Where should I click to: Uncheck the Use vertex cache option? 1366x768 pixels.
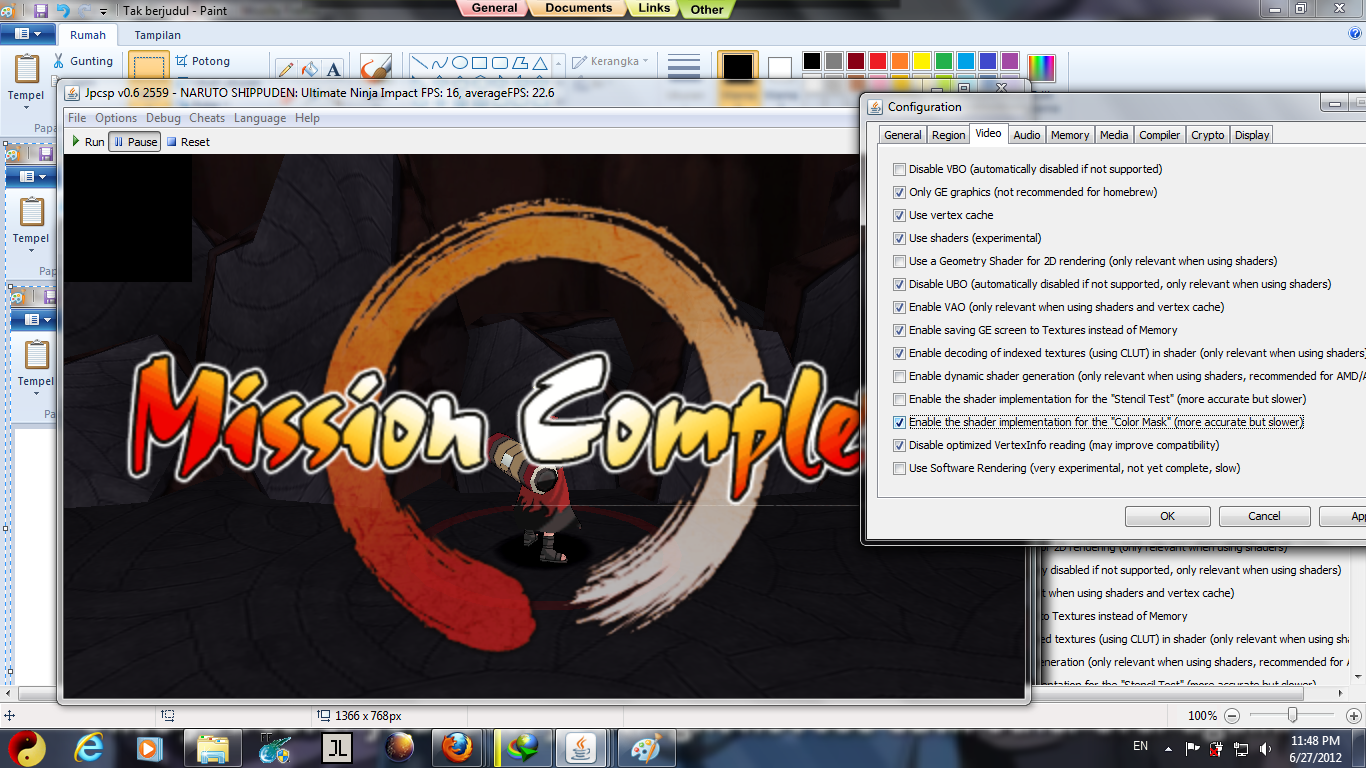click(x=900, y=216)
